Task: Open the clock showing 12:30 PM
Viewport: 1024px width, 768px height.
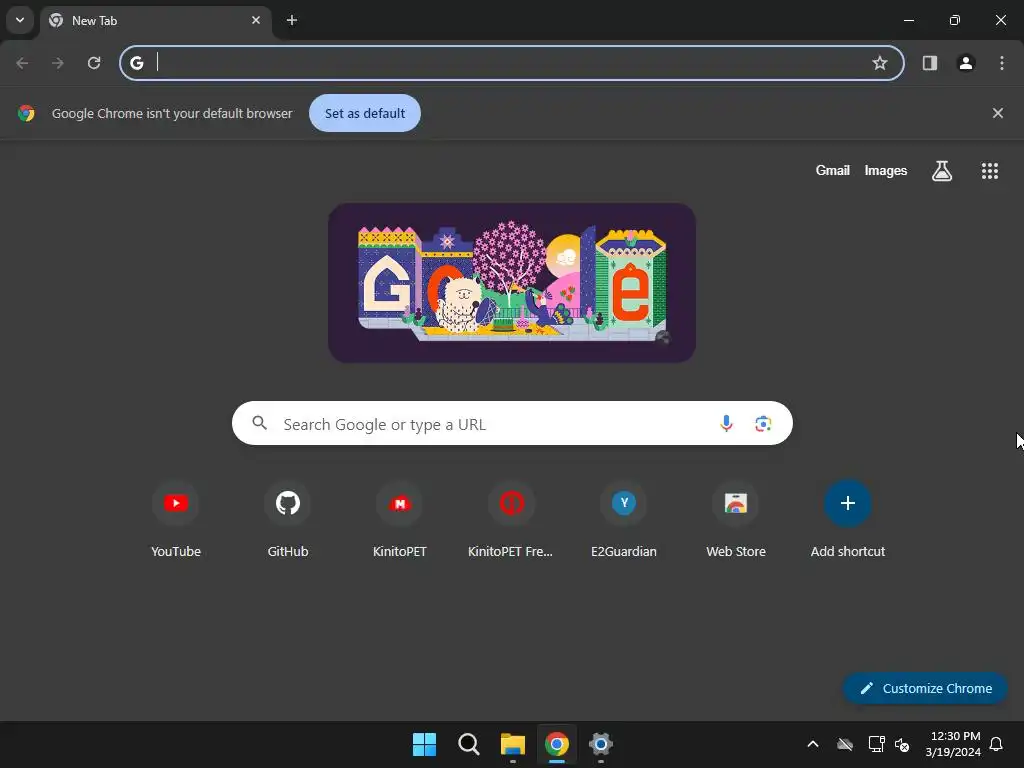Action: pos(953,744)
